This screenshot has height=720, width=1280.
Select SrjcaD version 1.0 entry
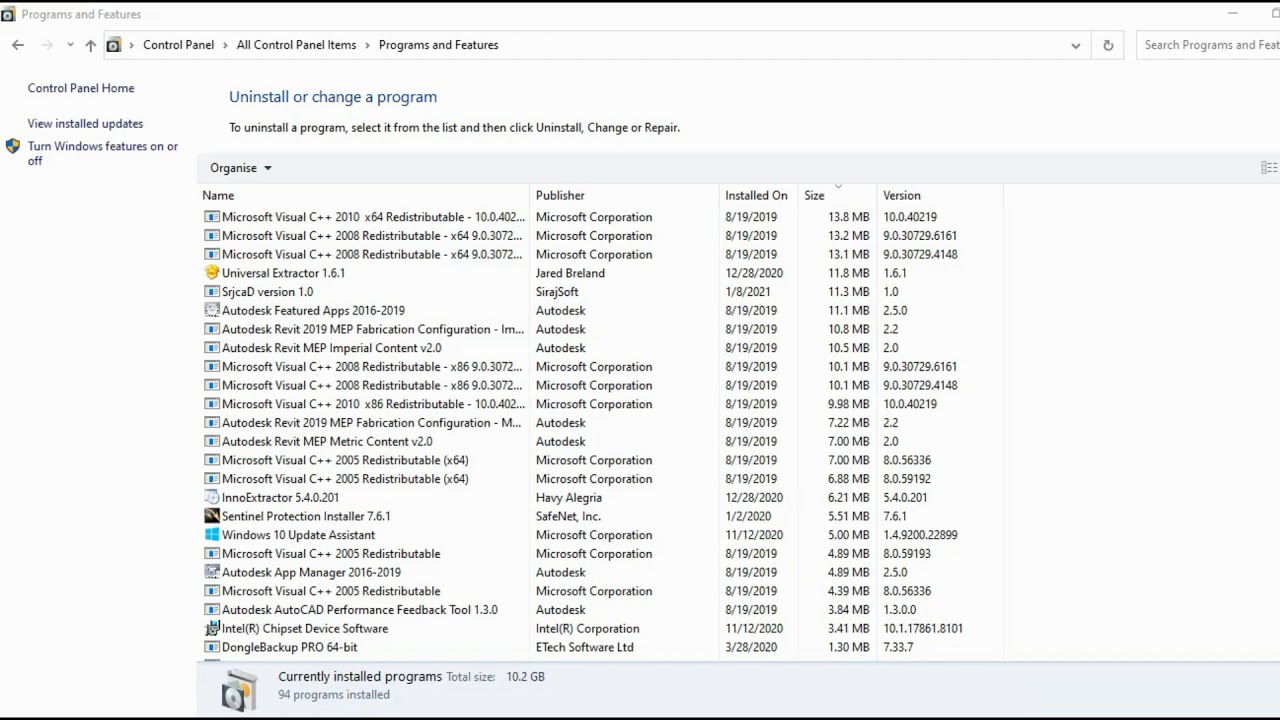tap(267, 292)
